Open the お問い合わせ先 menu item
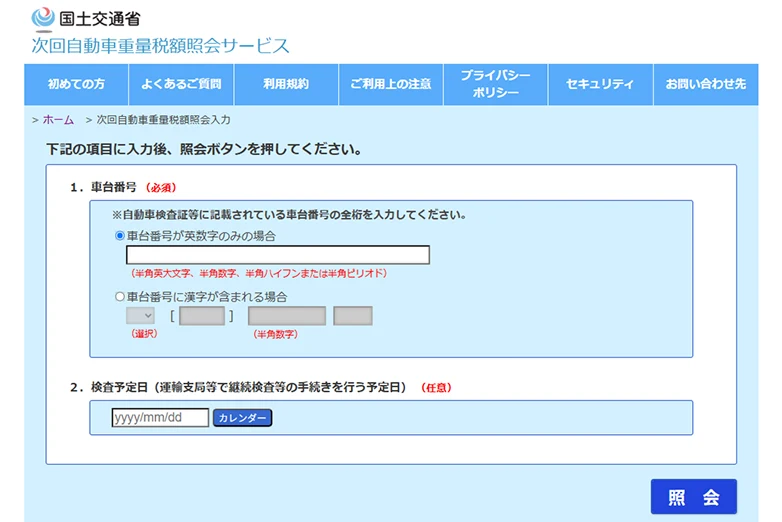782x522 pixels. (706, 84)
